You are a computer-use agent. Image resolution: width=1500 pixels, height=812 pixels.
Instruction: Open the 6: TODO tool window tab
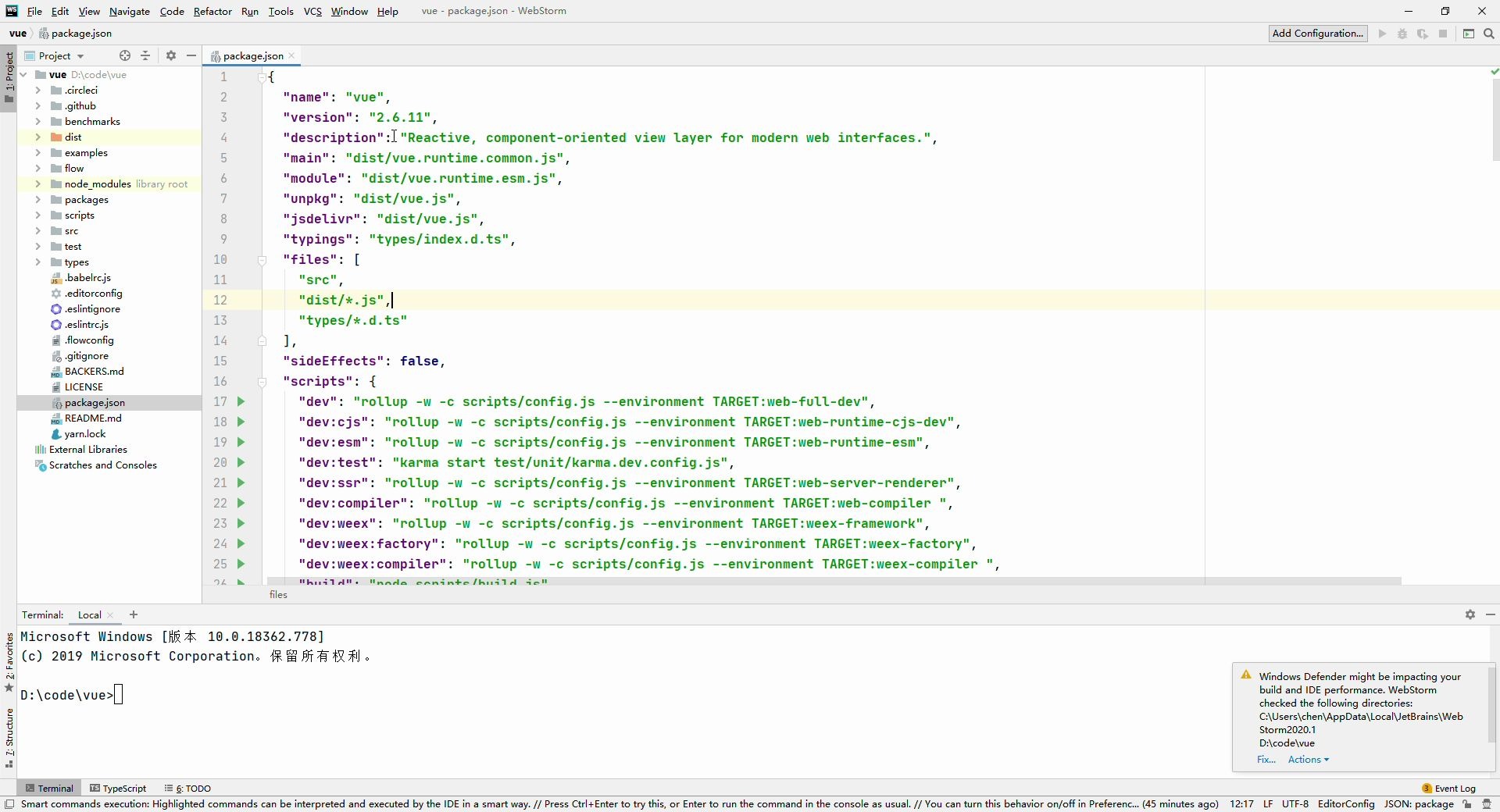188,788
